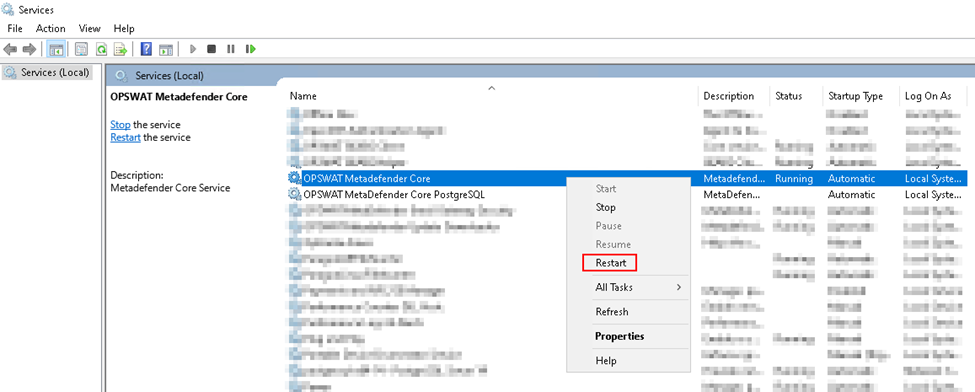Click the Start Service play icon
Viewport: 975px width, 392px height.
tap(193, 49)
